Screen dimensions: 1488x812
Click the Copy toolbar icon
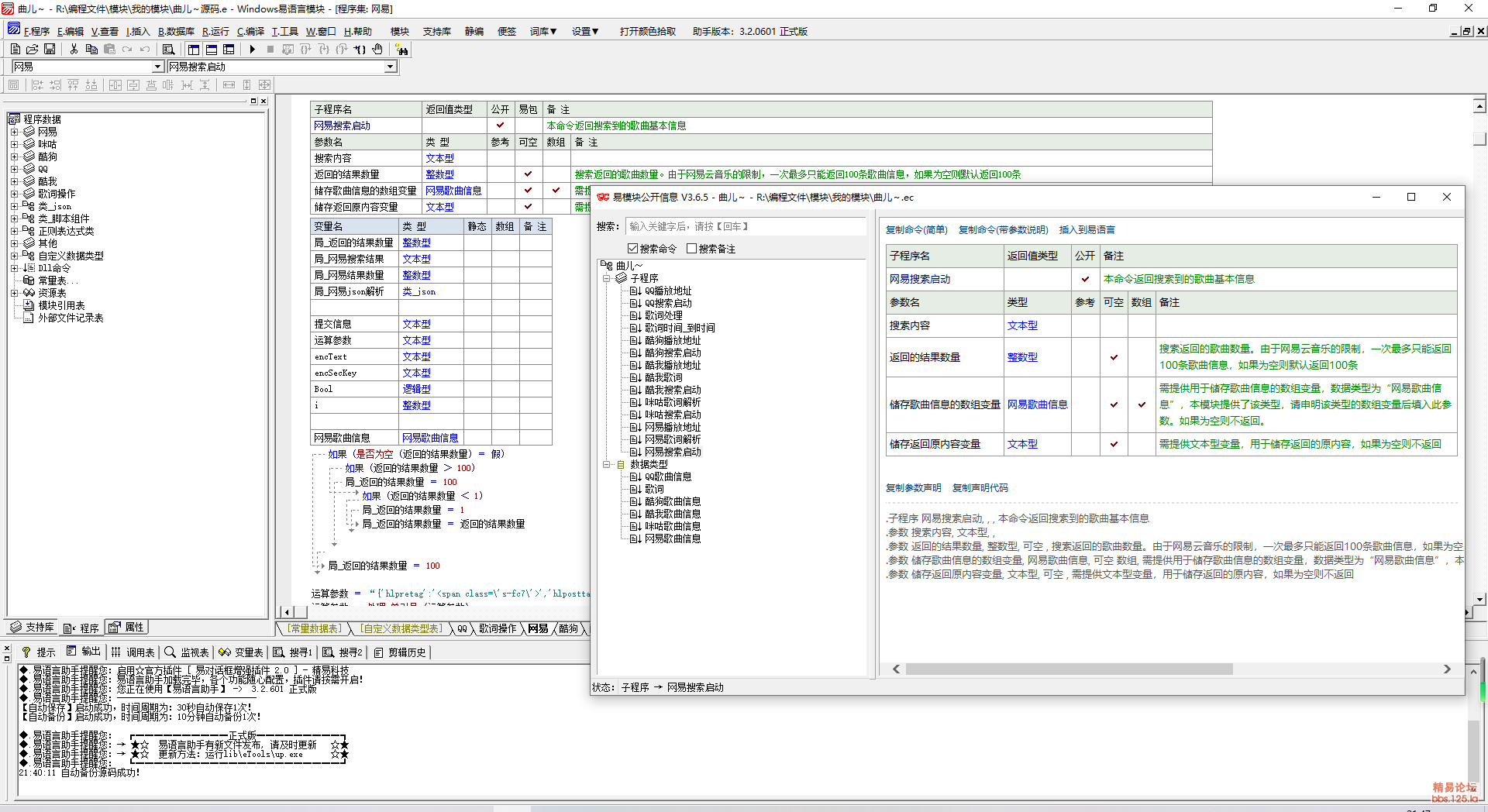point(91,49)
